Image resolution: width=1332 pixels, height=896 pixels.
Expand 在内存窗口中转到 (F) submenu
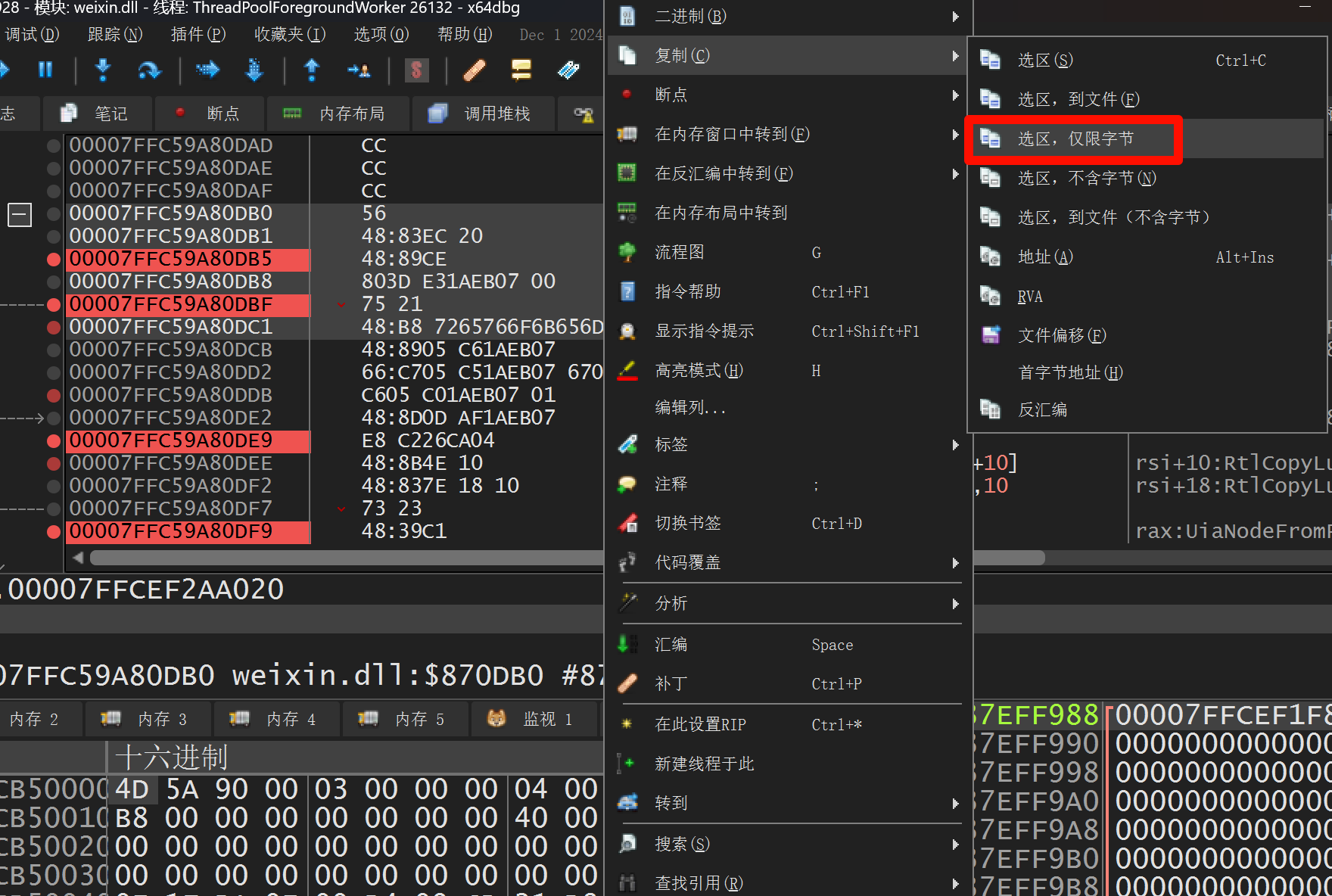pos(789,134)
